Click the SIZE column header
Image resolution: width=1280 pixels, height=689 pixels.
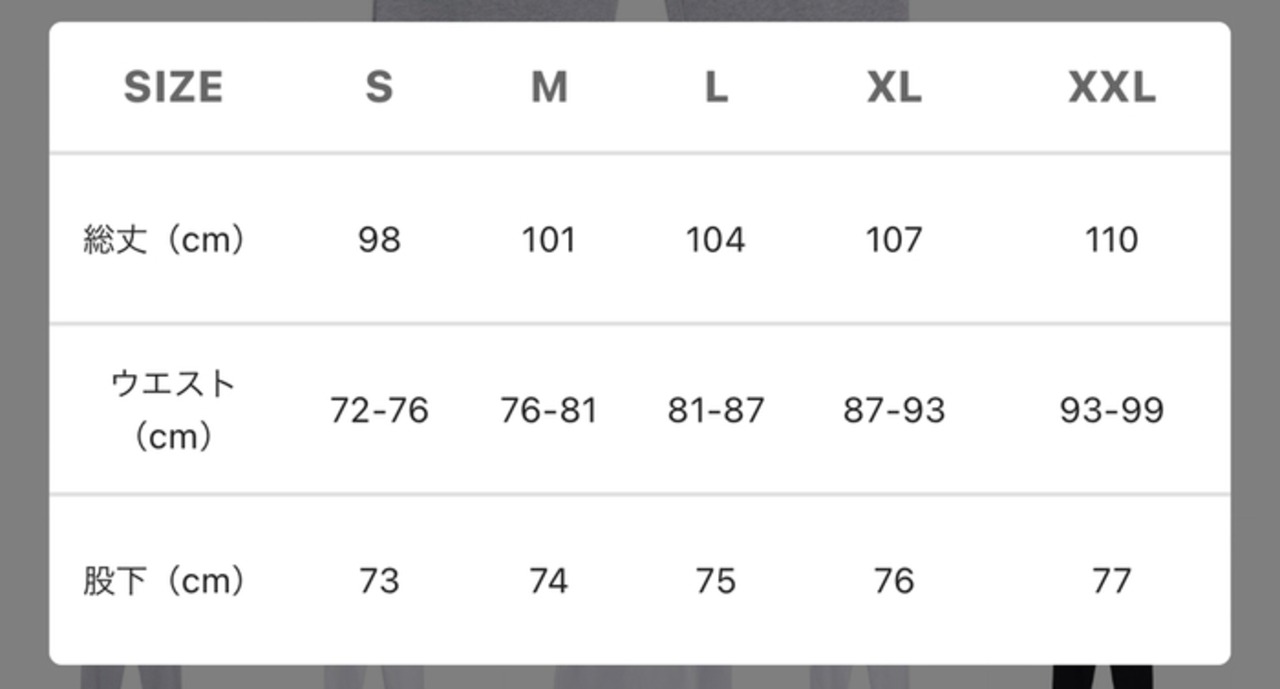tap(173, 88)
